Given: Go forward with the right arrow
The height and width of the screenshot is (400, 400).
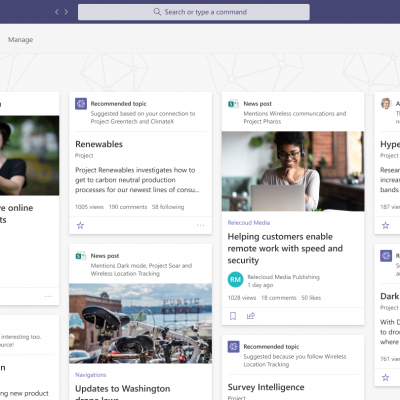Looking at the screenshot, I should (x=66, y=12).
